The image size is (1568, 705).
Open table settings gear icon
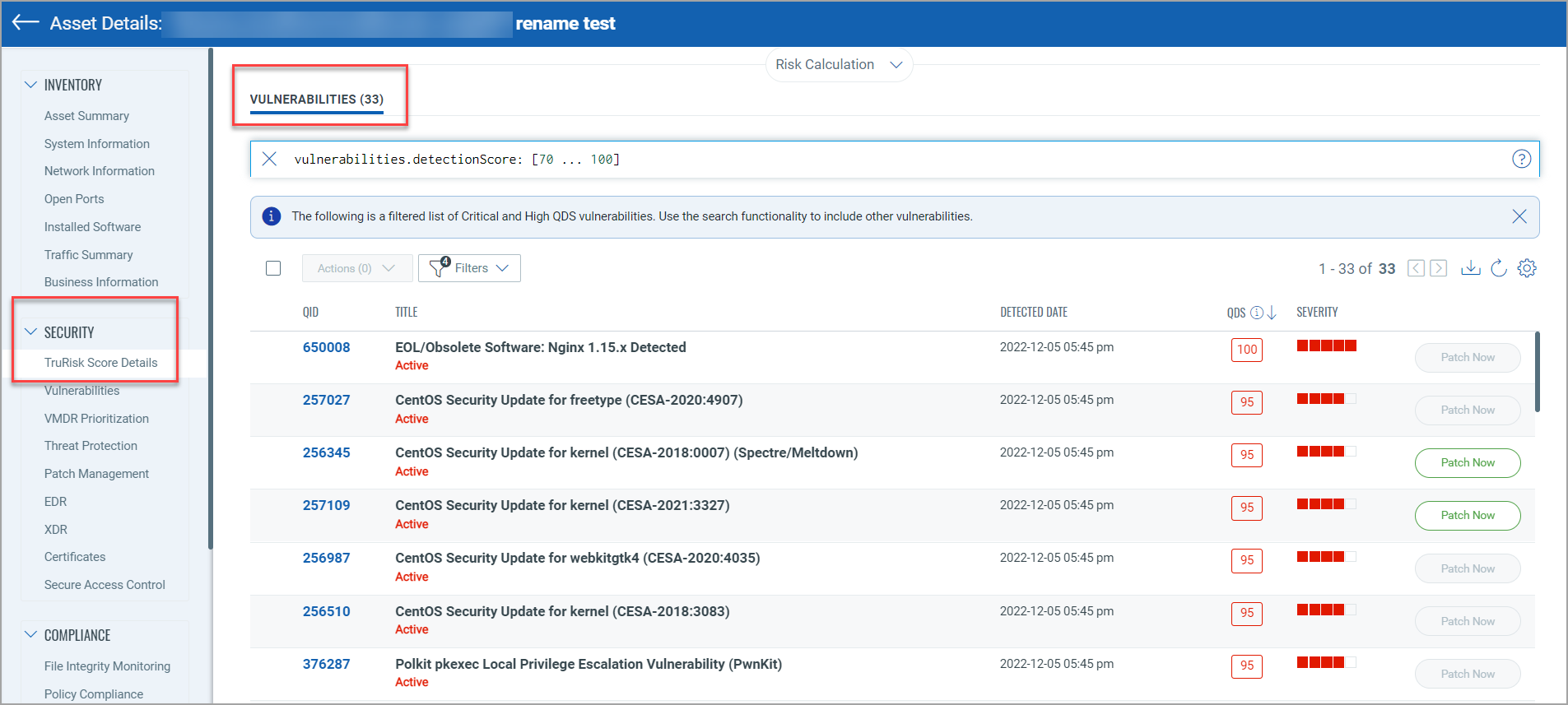[x=1527, y=268]
